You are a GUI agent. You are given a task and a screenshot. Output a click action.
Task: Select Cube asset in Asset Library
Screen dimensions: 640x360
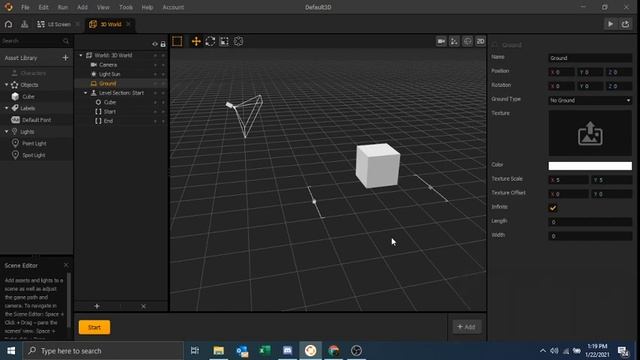[29, 96]
